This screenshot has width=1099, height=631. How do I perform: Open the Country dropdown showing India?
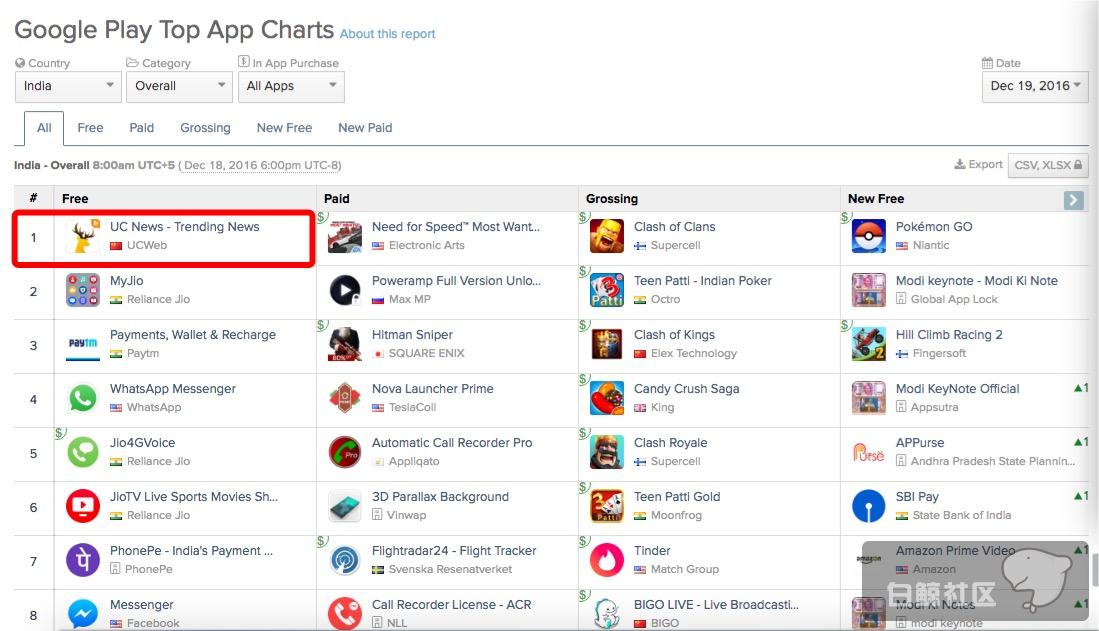tap(69, 86)
